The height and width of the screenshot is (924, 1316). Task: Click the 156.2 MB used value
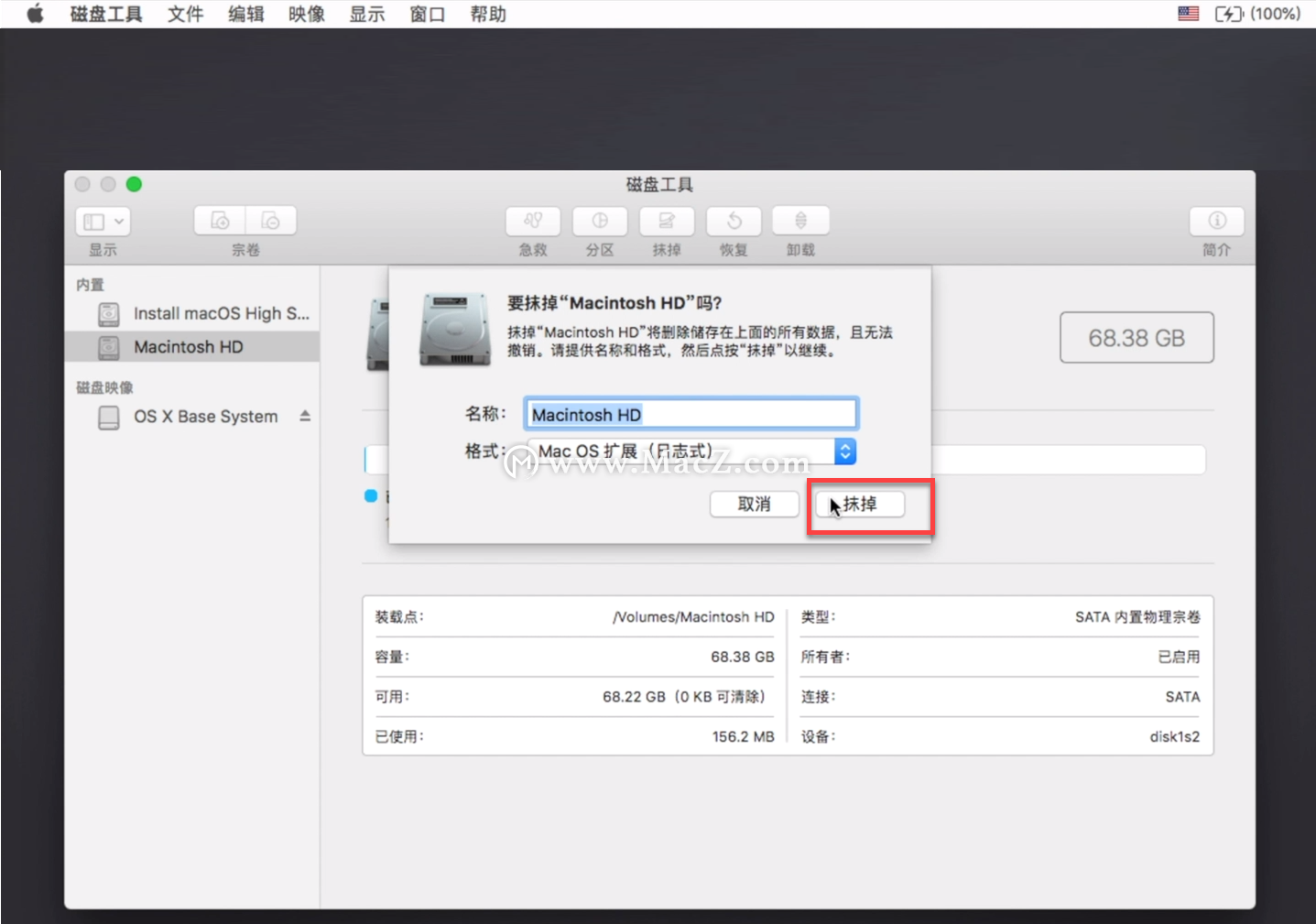click(744, 736)
